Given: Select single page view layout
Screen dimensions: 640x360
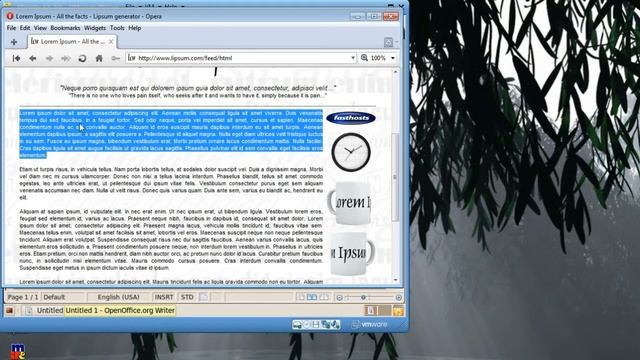Looking at the screenshot, I should pos(301,298).
